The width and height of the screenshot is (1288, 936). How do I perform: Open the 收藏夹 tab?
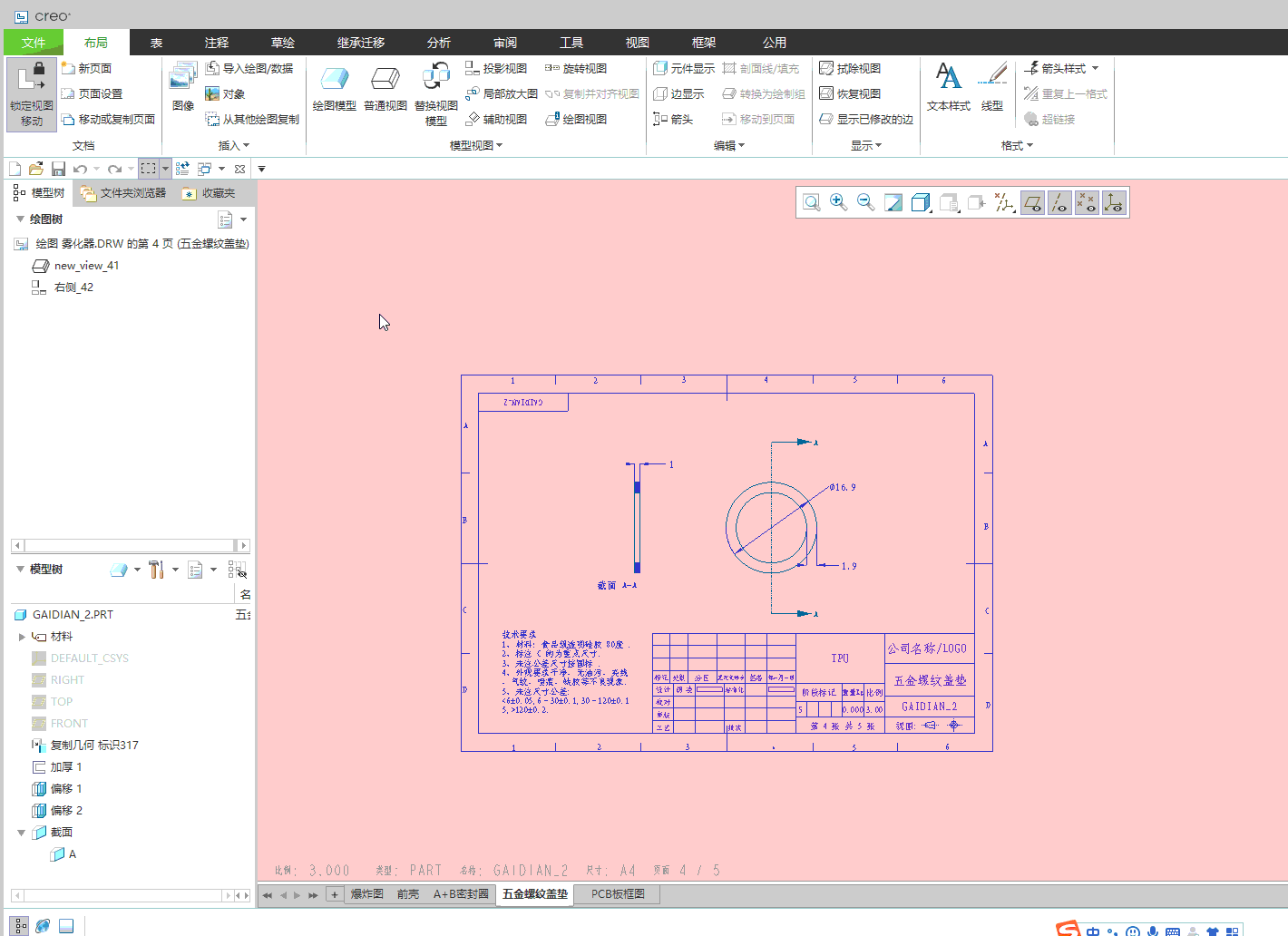click(209, 192)
